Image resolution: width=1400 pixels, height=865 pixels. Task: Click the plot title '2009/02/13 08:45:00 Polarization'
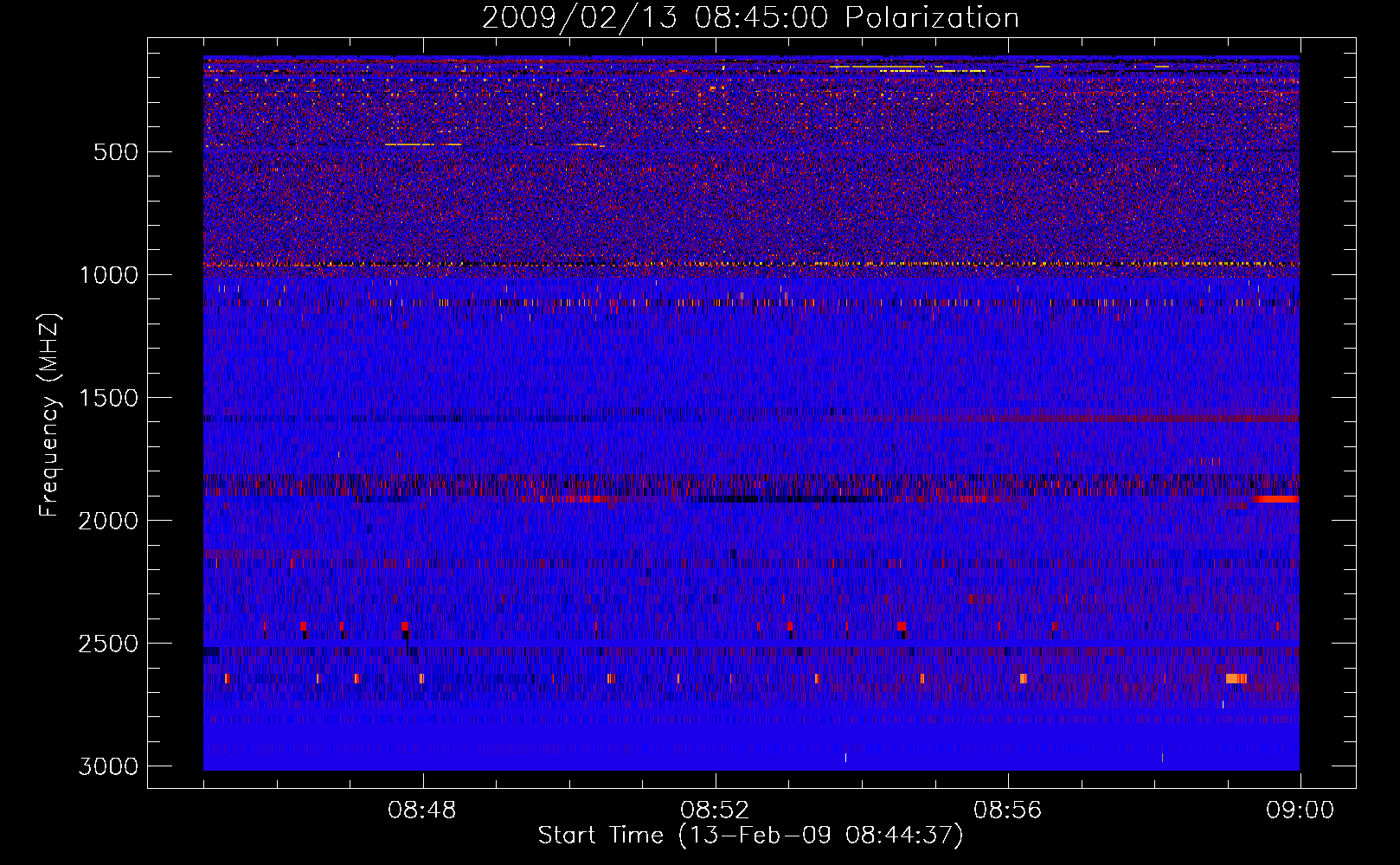pyautogui.click(x=750, y=18)
